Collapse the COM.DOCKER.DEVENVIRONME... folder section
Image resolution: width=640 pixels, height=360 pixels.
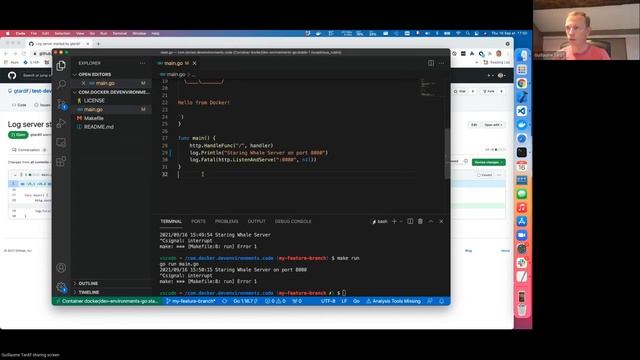110,92
